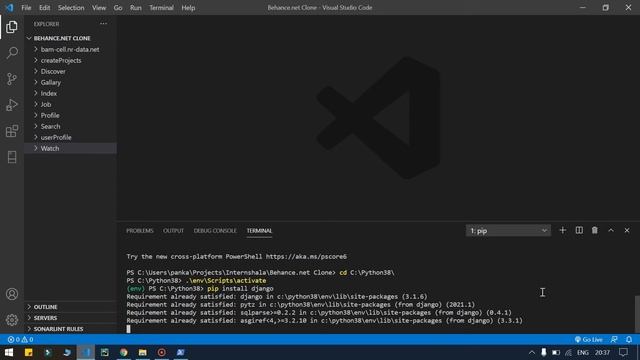The width and height of the screenshot is (640, 360).
Task: Expand the bam-cell.nr-data.net folder
Action: tap(70, 49)
